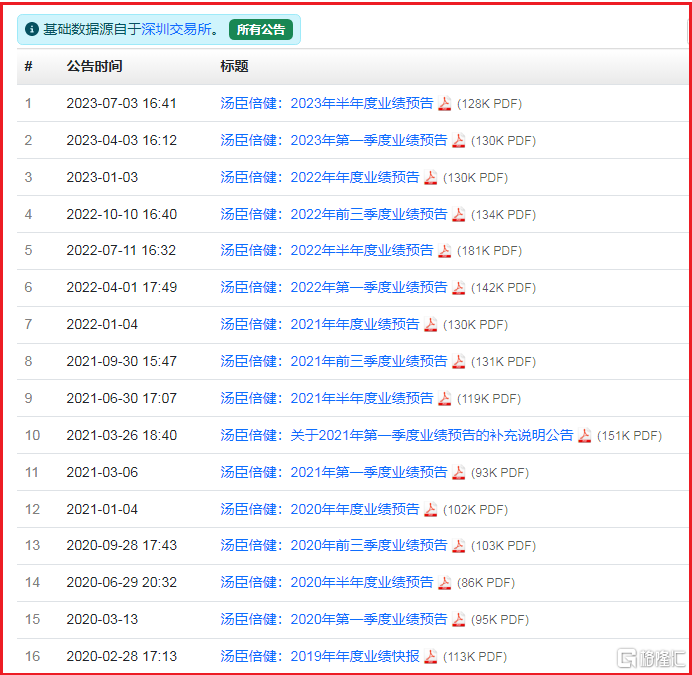Image resolution: width=692 pixels, height=675 pixels.
Task: Select the date 2022-01-04
Action: tap(102, 325)
